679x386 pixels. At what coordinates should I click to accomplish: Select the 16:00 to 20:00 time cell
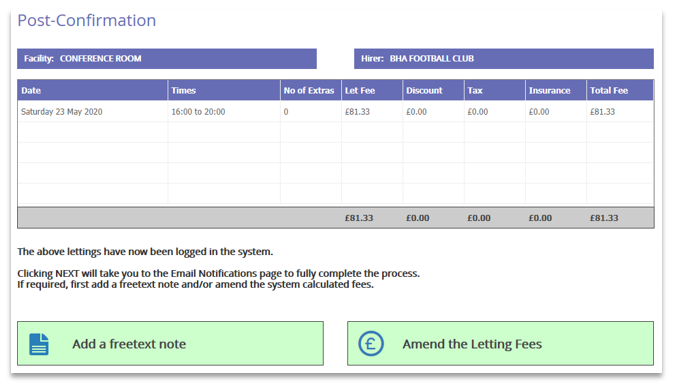pos(224,111)
